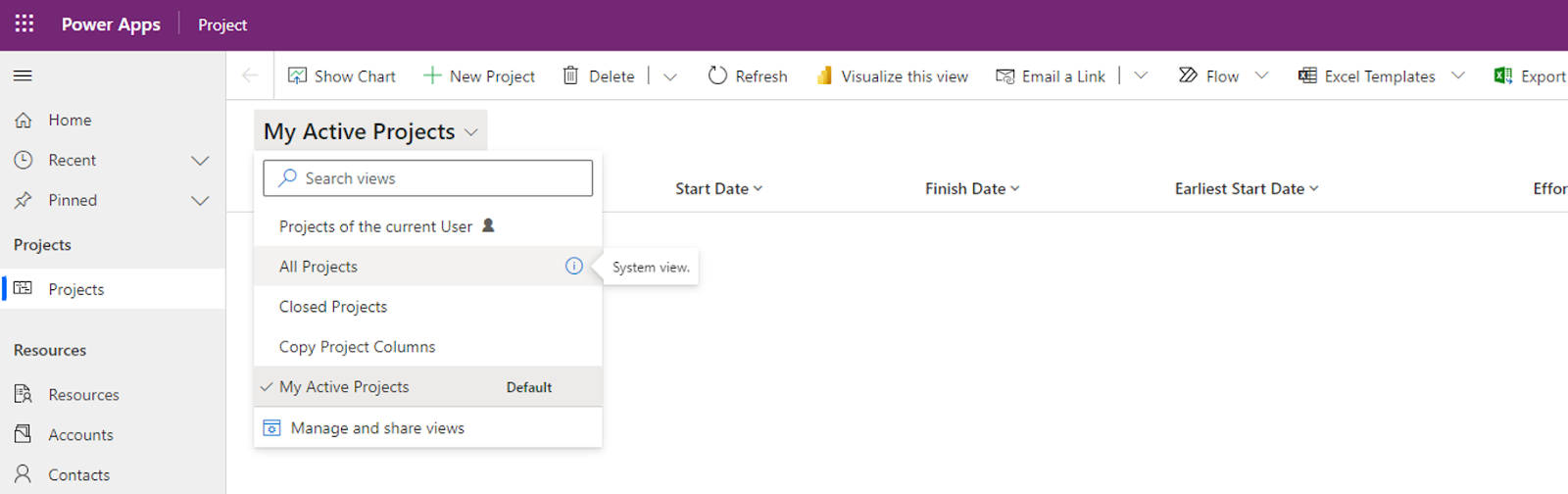Screen dimensions: 1568x494
Task: Click the Resources sidebar icon
Action: tap(24, 394)
